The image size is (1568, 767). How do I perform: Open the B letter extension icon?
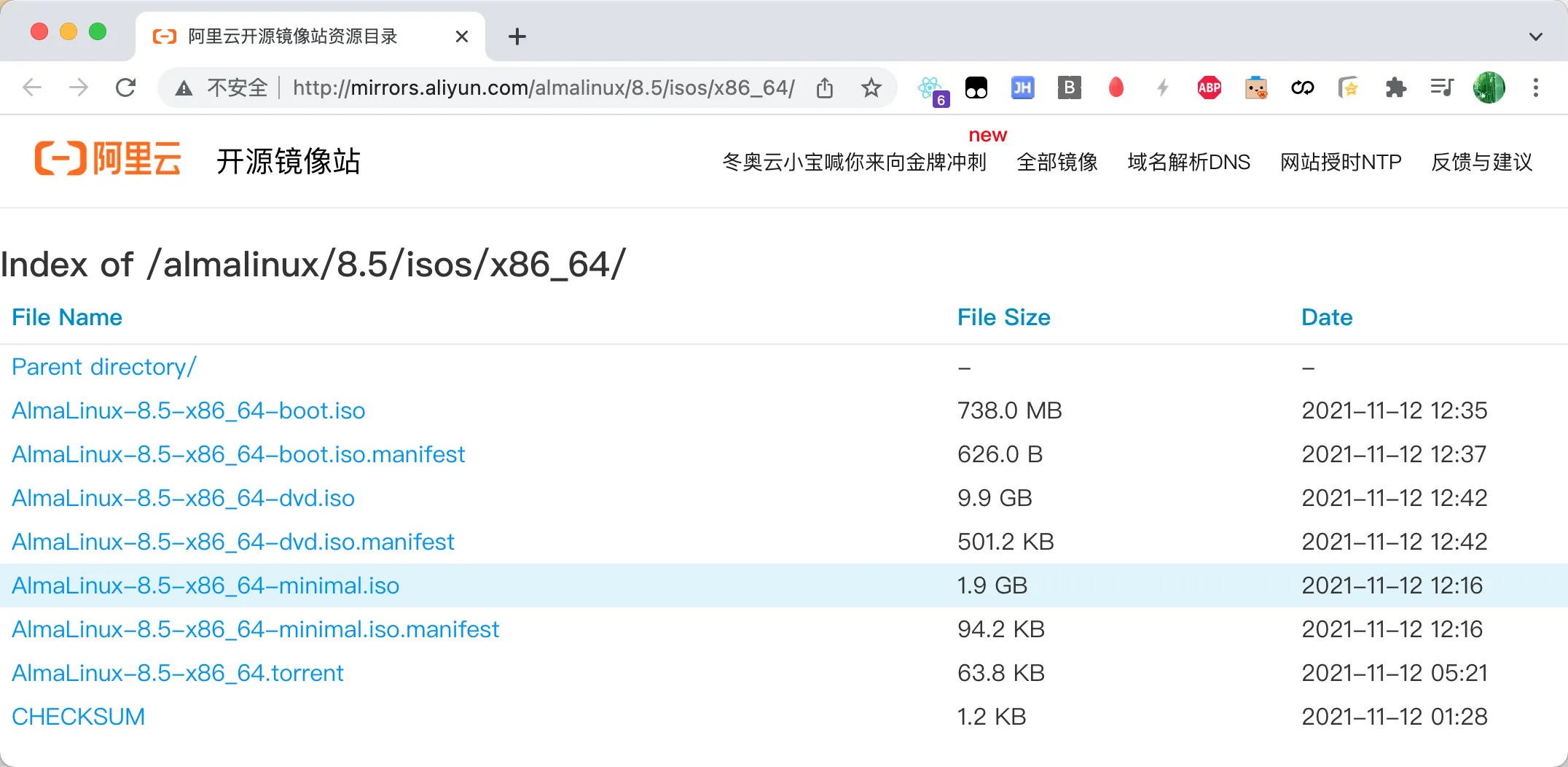pos(1070,88)
